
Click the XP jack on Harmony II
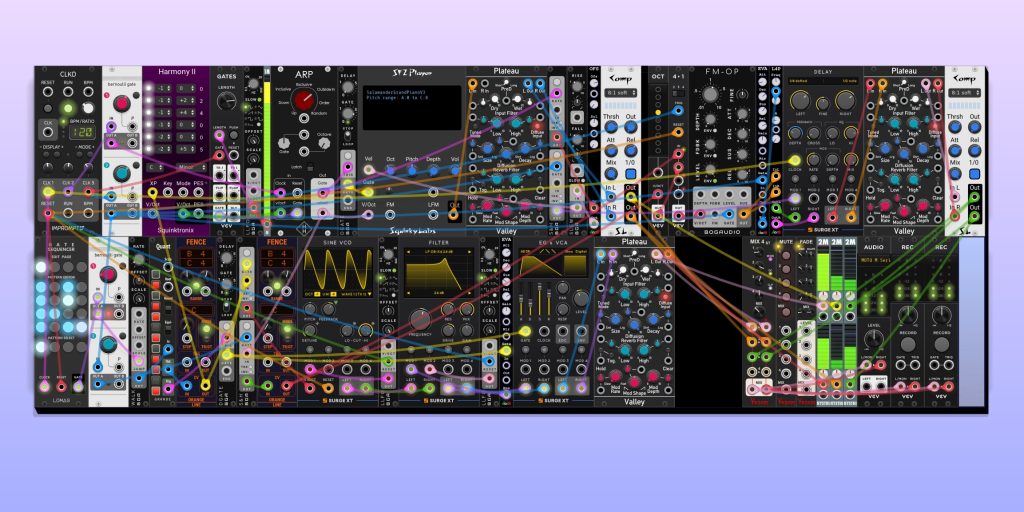click(153, 193)
